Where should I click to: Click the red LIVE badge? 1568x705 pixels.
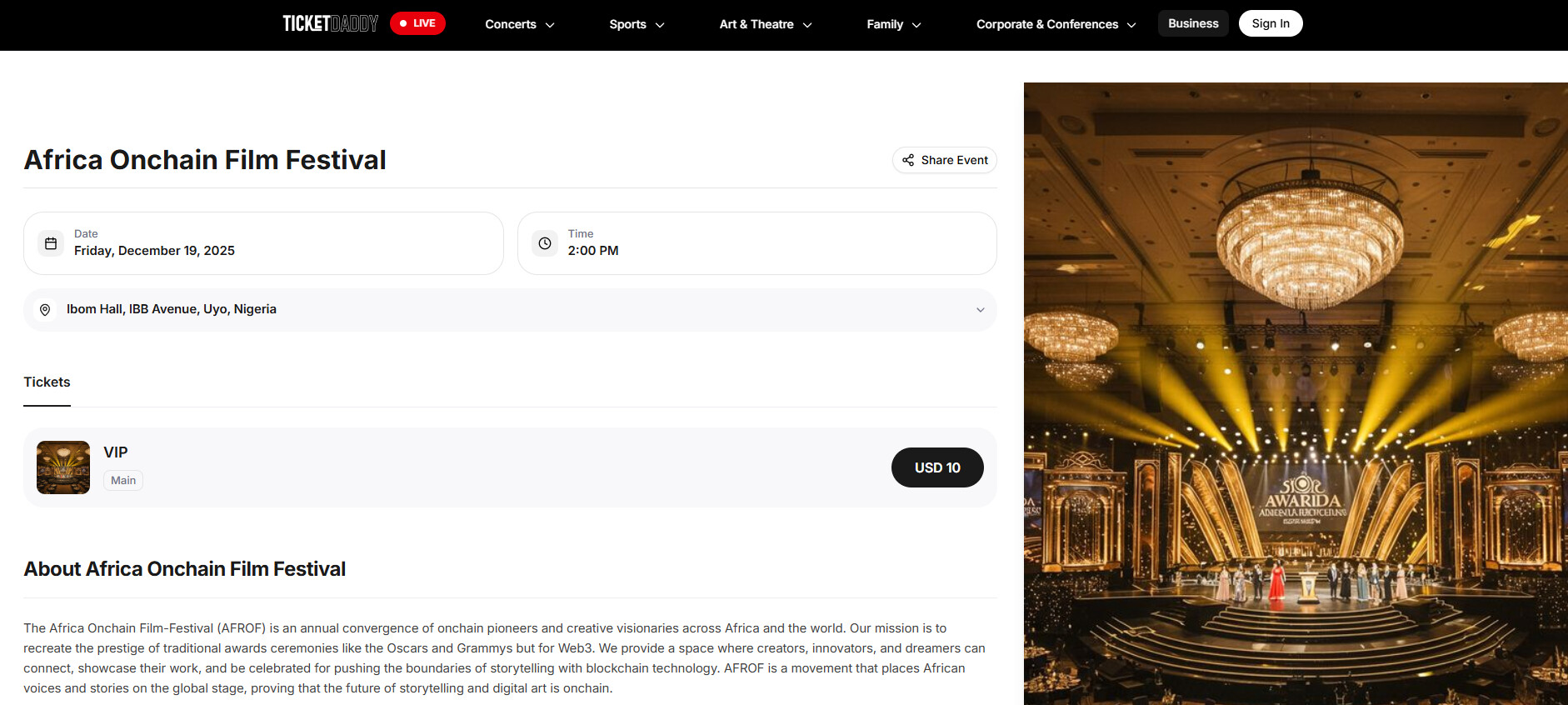[417, 23]
